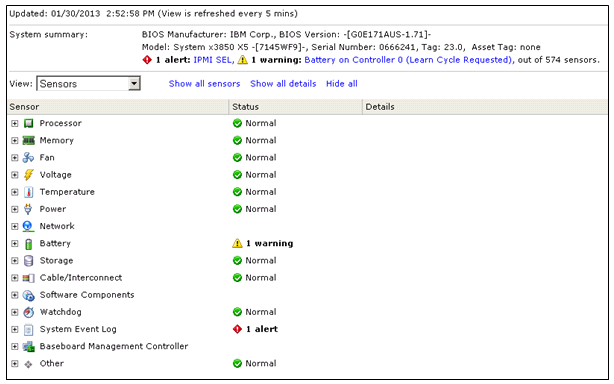614x384 pixels.
Task: Click the Watchdog icon
Action: point(29,312)
